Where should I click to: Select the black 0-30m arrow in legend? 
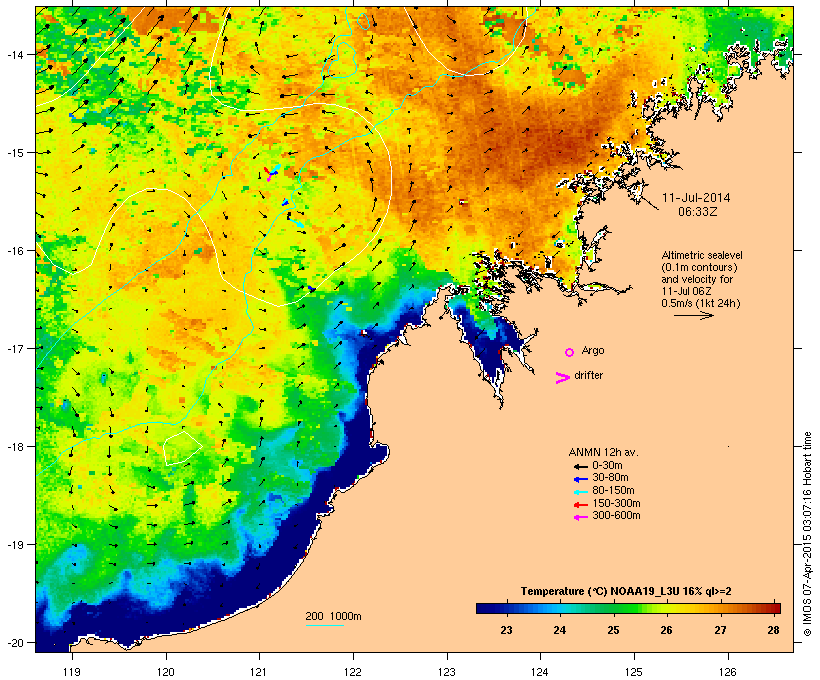(580, 466)
